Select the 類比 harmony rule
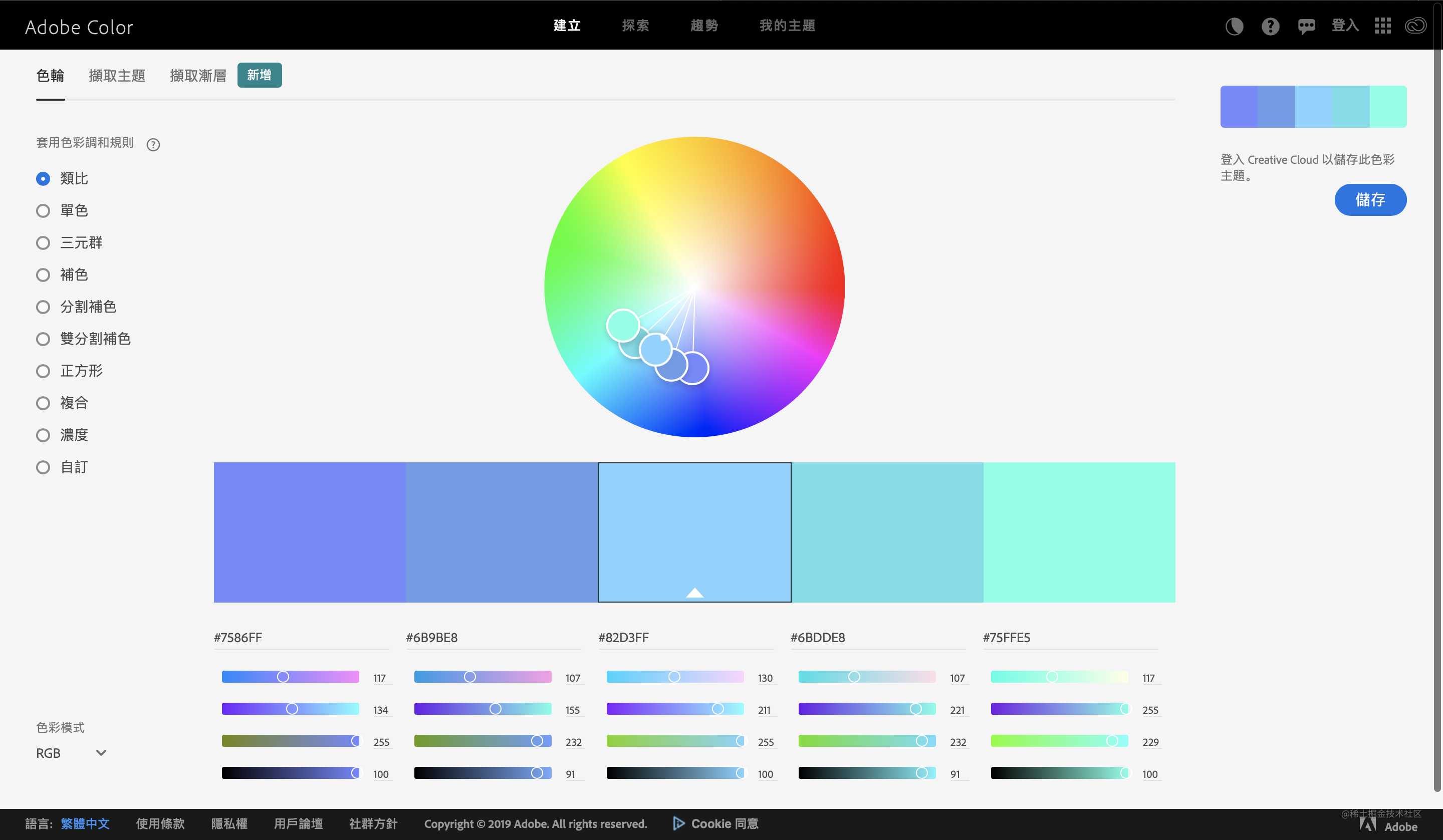The height and width of the screenshot is (840, 1443). [x=62, y=179]
